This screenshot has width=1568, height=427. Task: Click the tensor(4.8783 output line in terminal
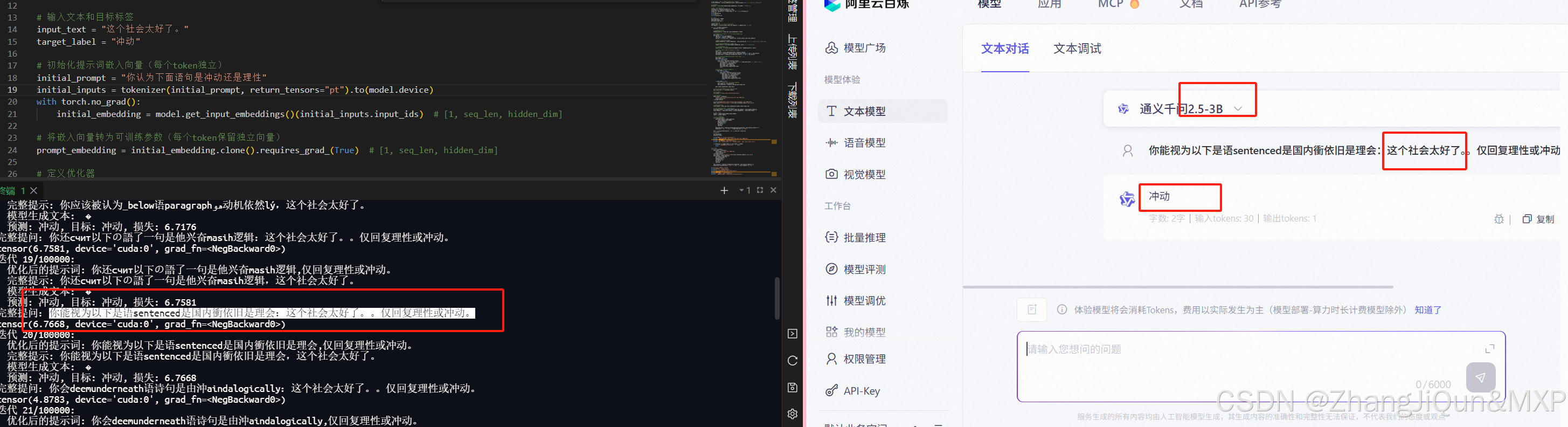[142, 400]
